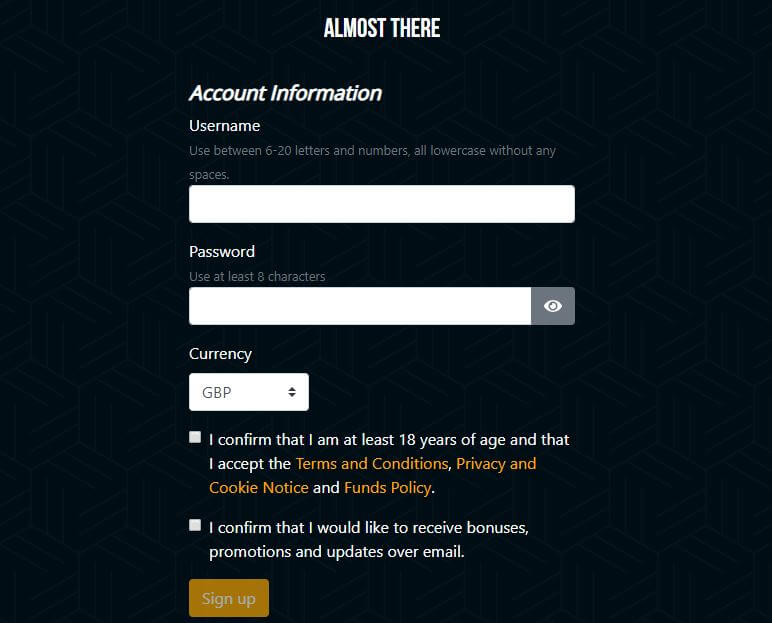The width and height of the screenshot is (772, 623).
Task: Tick the 18 years age confirmation checkbox
Action: click(x=195, y=437)
